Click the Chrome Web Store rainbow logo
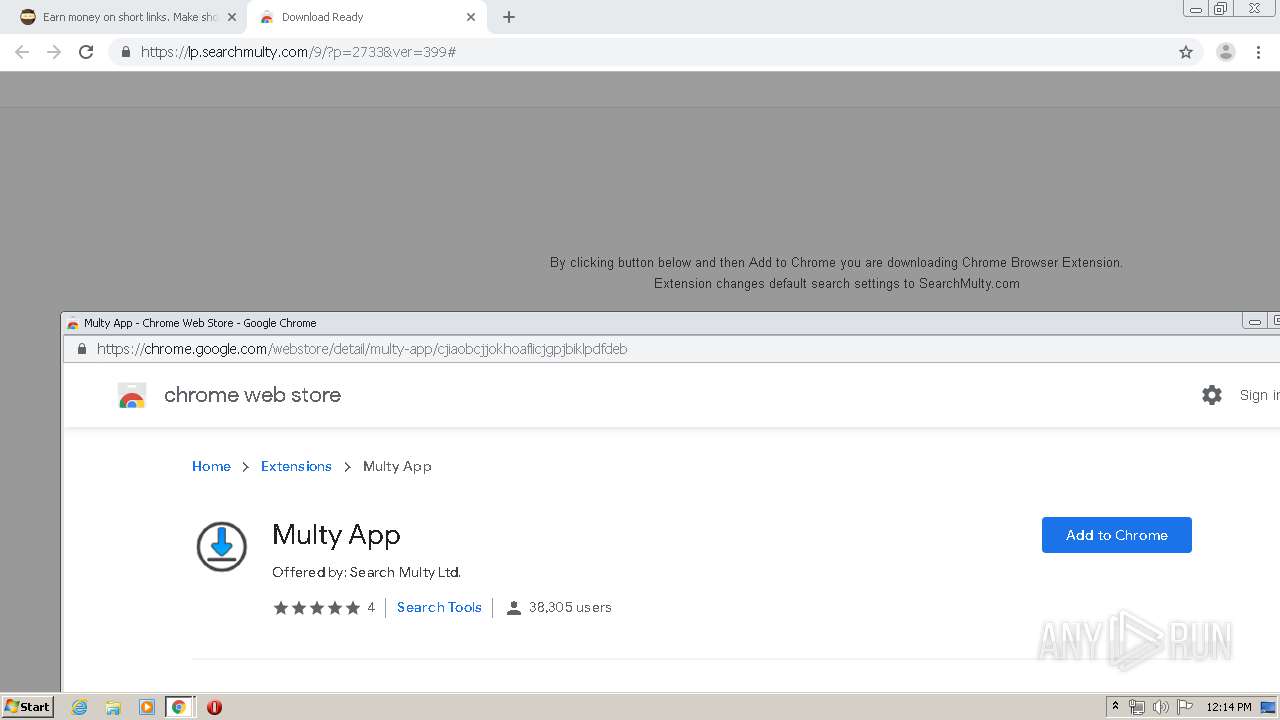Image resolution: width=1280 pixels, height=720 pixels. point(132,396)
